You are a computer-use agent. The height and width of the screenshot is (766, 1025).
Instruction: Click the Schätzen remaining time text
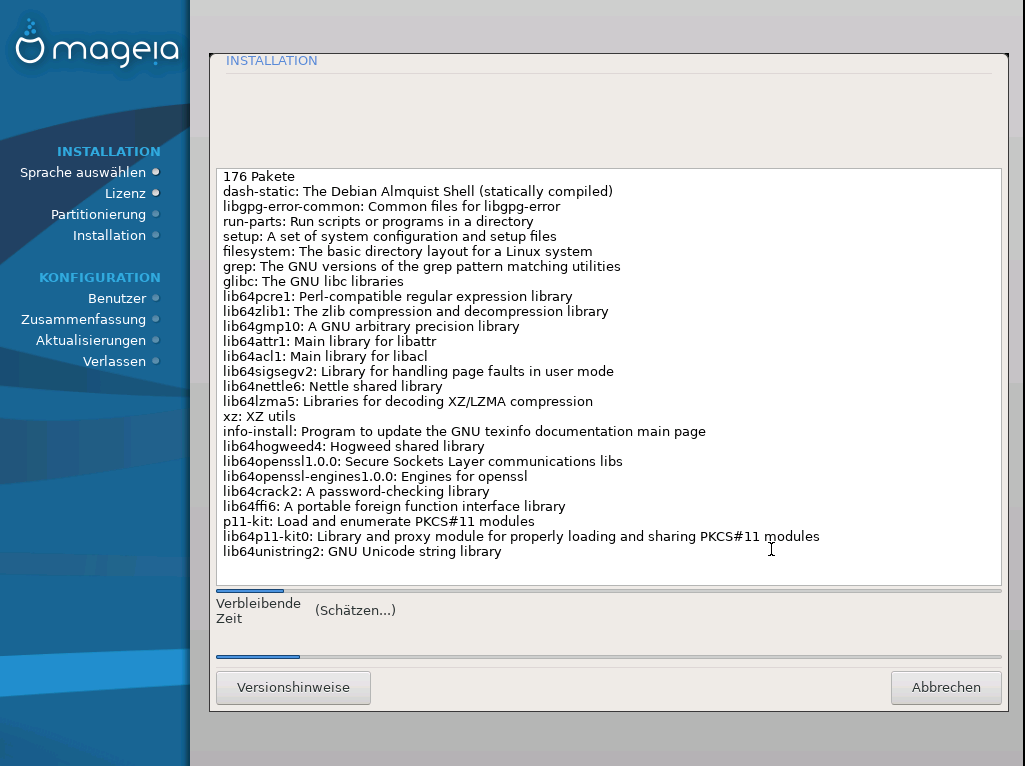coord(355,610)
